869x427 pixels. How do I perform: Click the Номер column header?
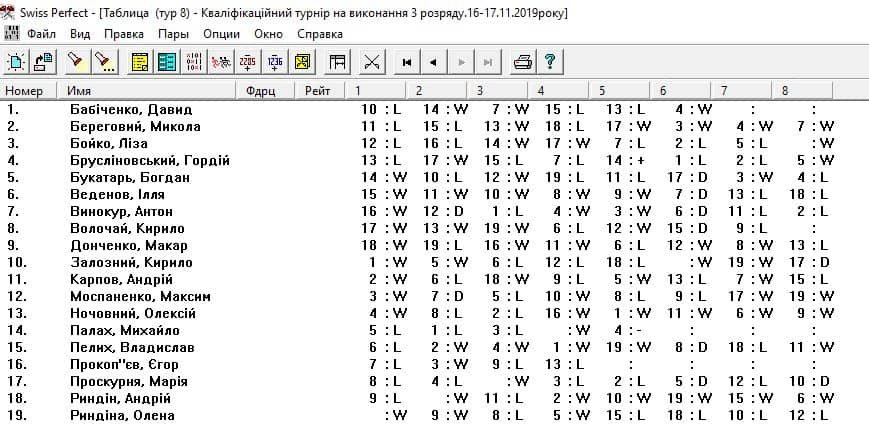click(x=24, y=90)
